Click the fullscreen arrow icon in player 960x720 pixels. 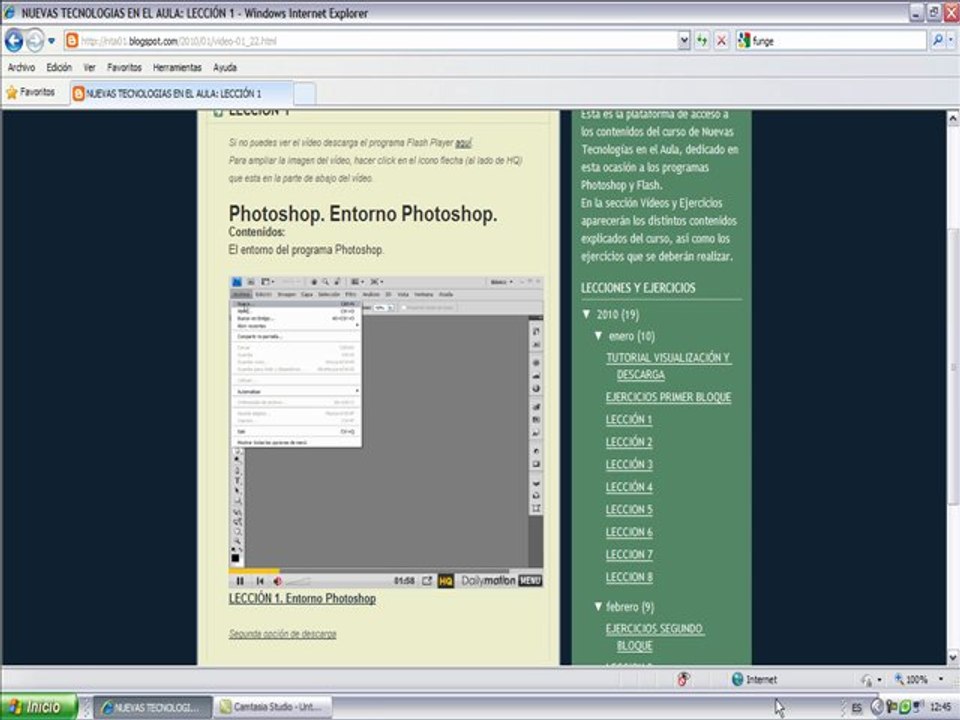point(427,581)
